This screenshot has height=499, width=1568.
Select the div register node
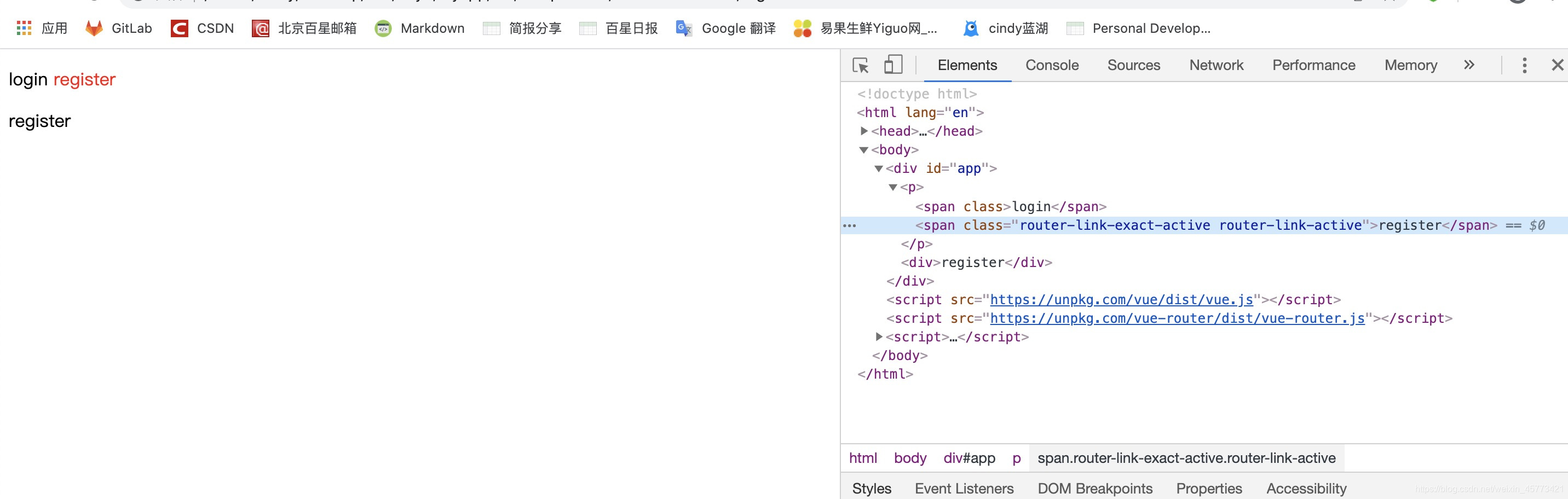coord(976,262)
